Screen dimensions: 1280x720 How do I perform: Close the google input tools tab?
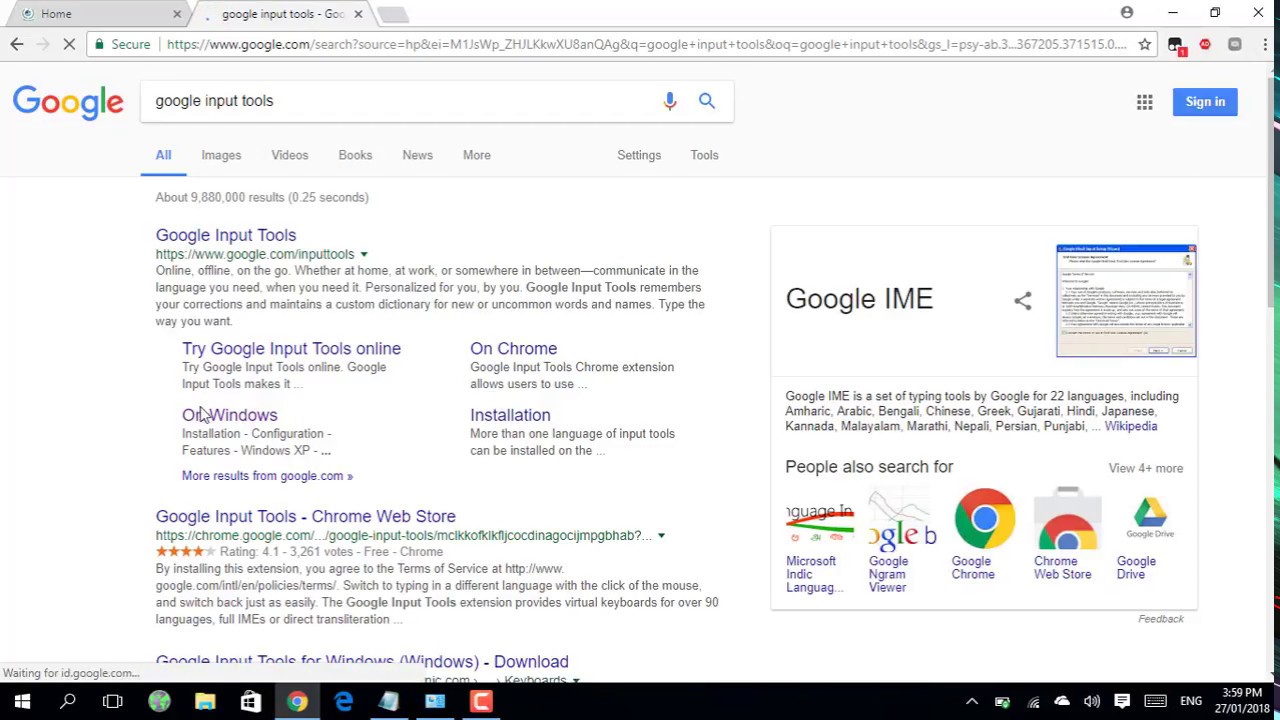(358, 14)
